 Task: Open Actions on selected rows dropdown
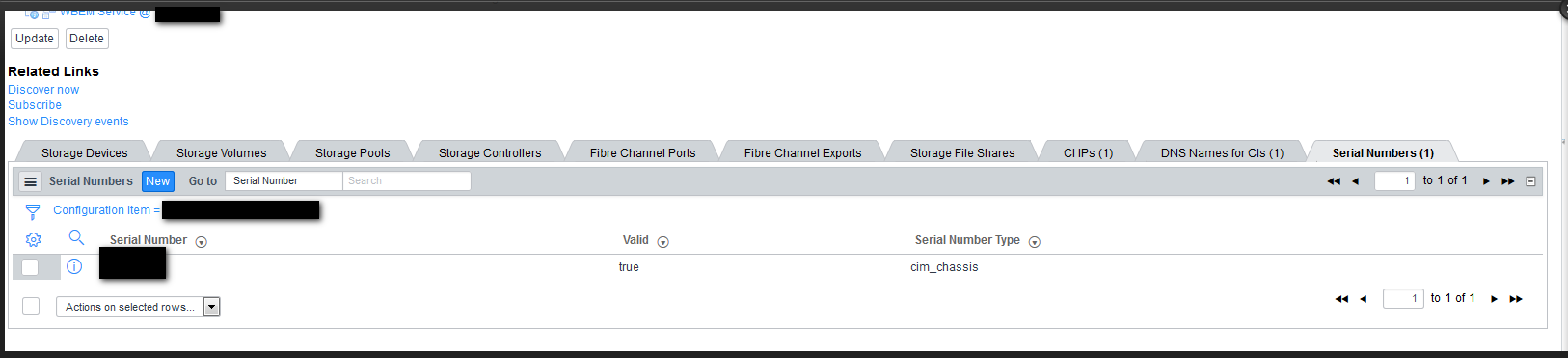138,307
